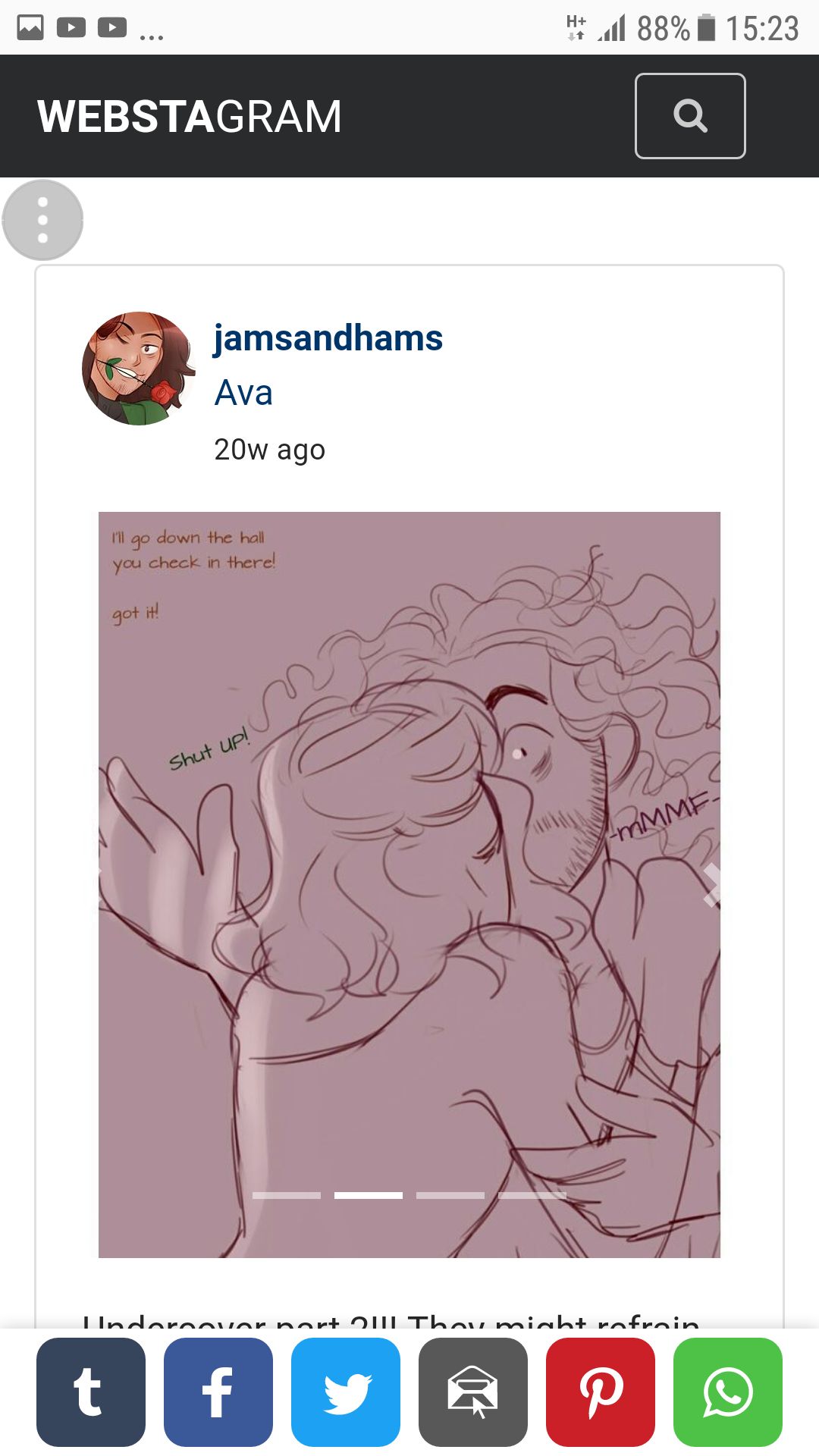Go to the WEBSTAGRAM home logo
Image resolution: width=819 pixels, height=1456 pixels.
point(190,117)
